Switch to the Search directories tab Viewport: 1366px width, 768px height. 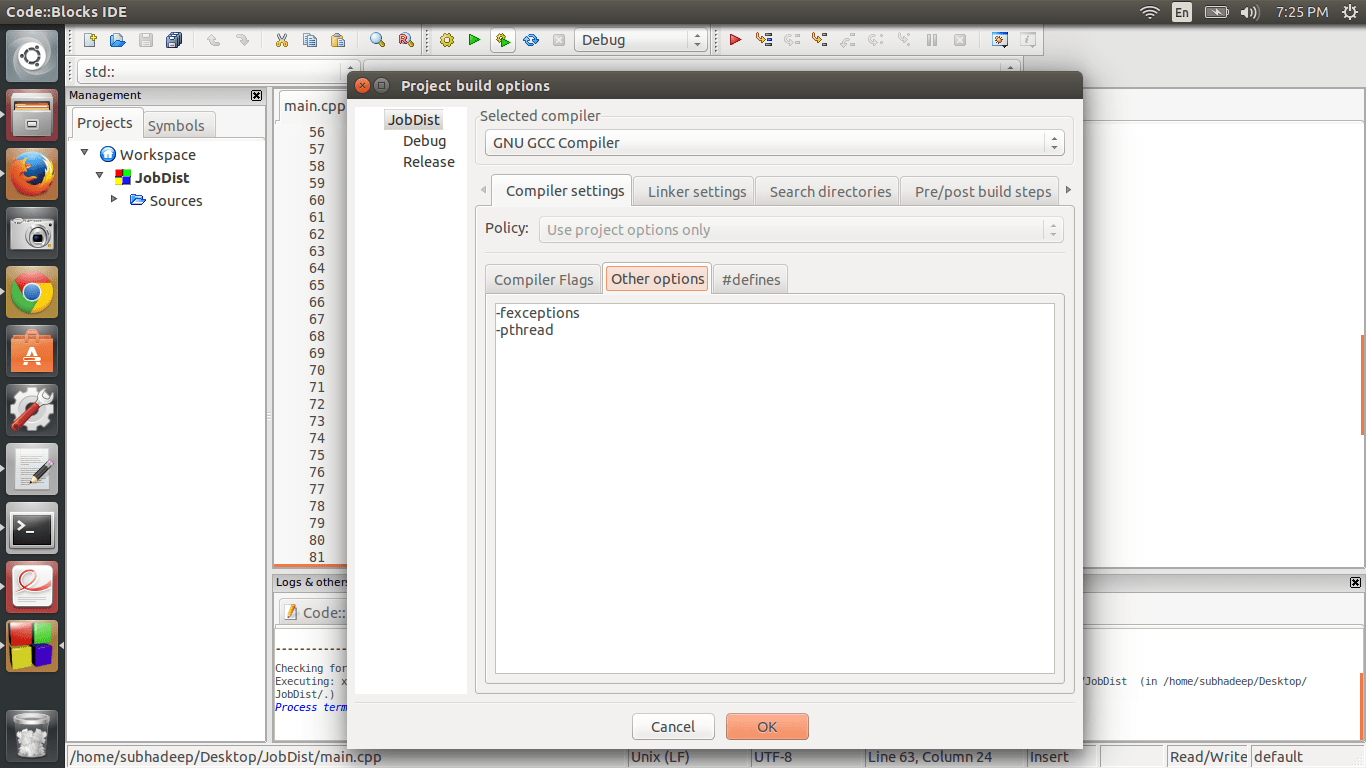830,191
